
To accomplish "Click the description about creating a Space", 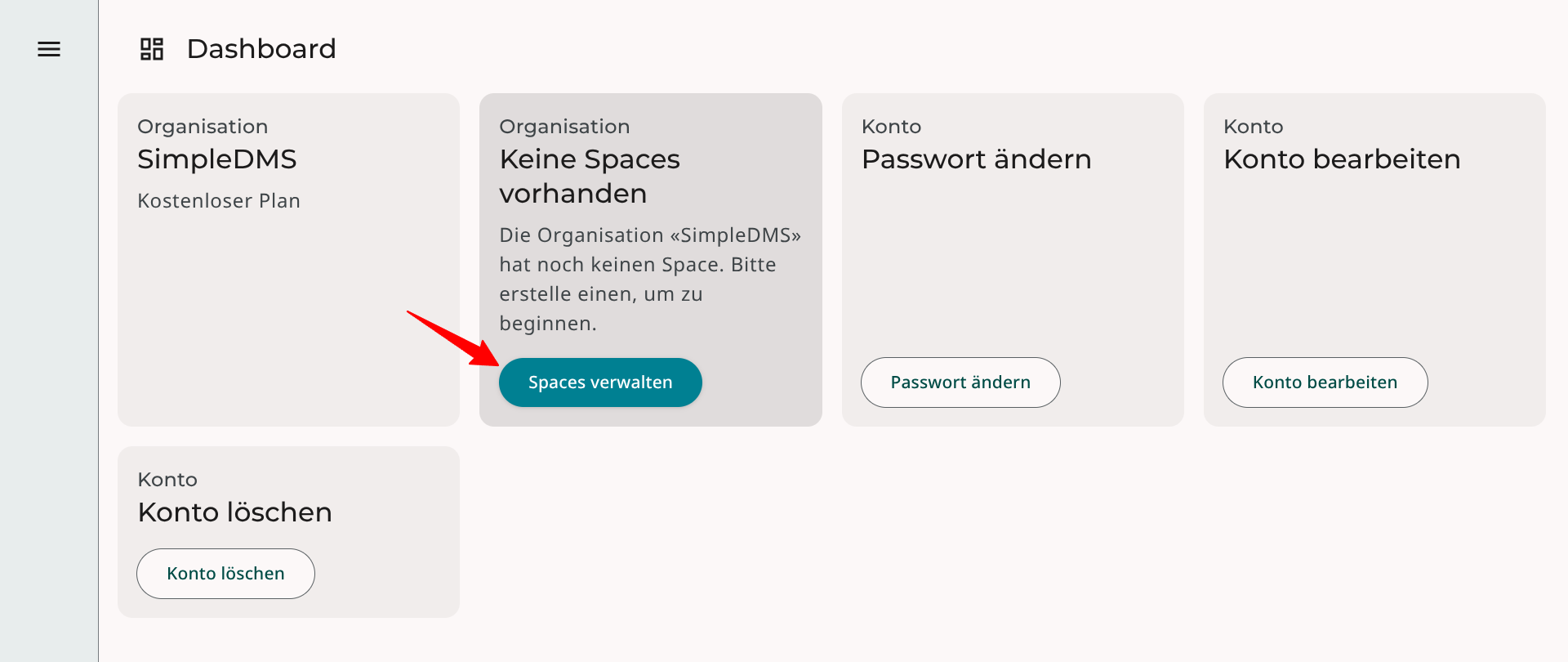I will (x=649, y=280).
